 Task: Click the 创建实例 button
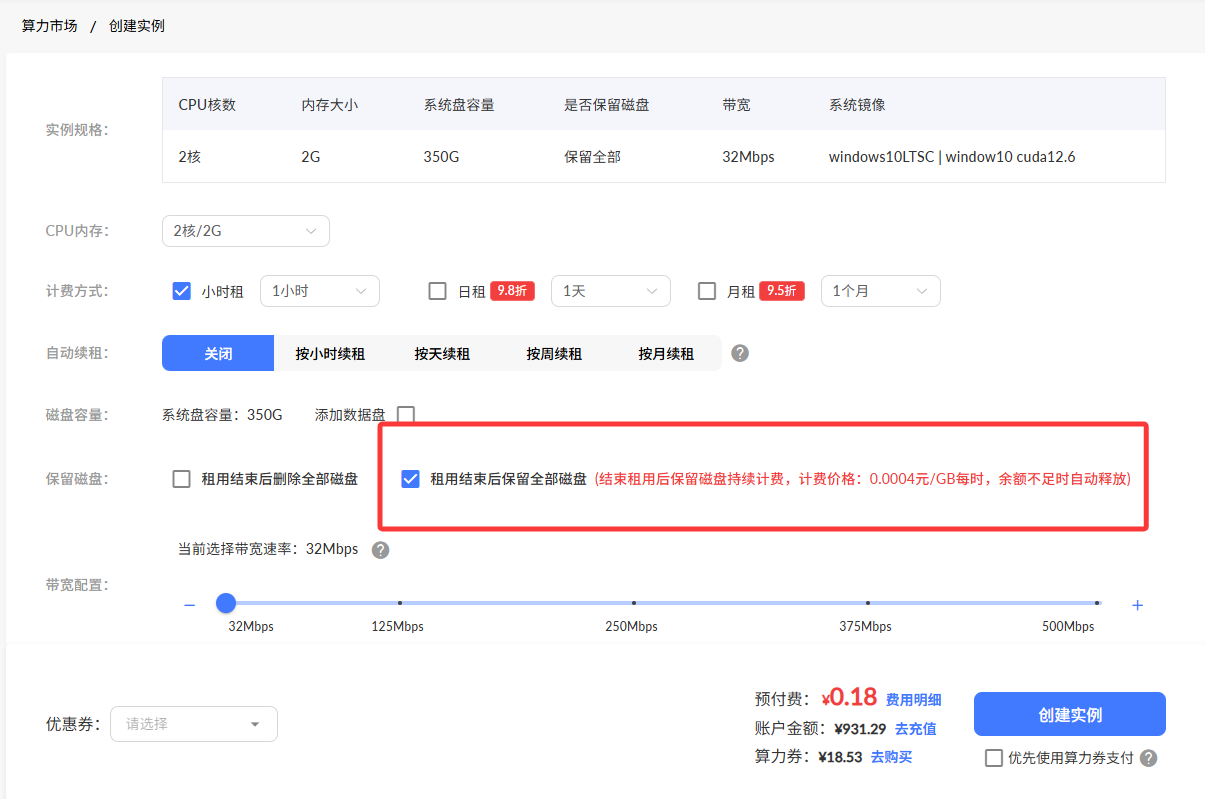pos(1070,714)
